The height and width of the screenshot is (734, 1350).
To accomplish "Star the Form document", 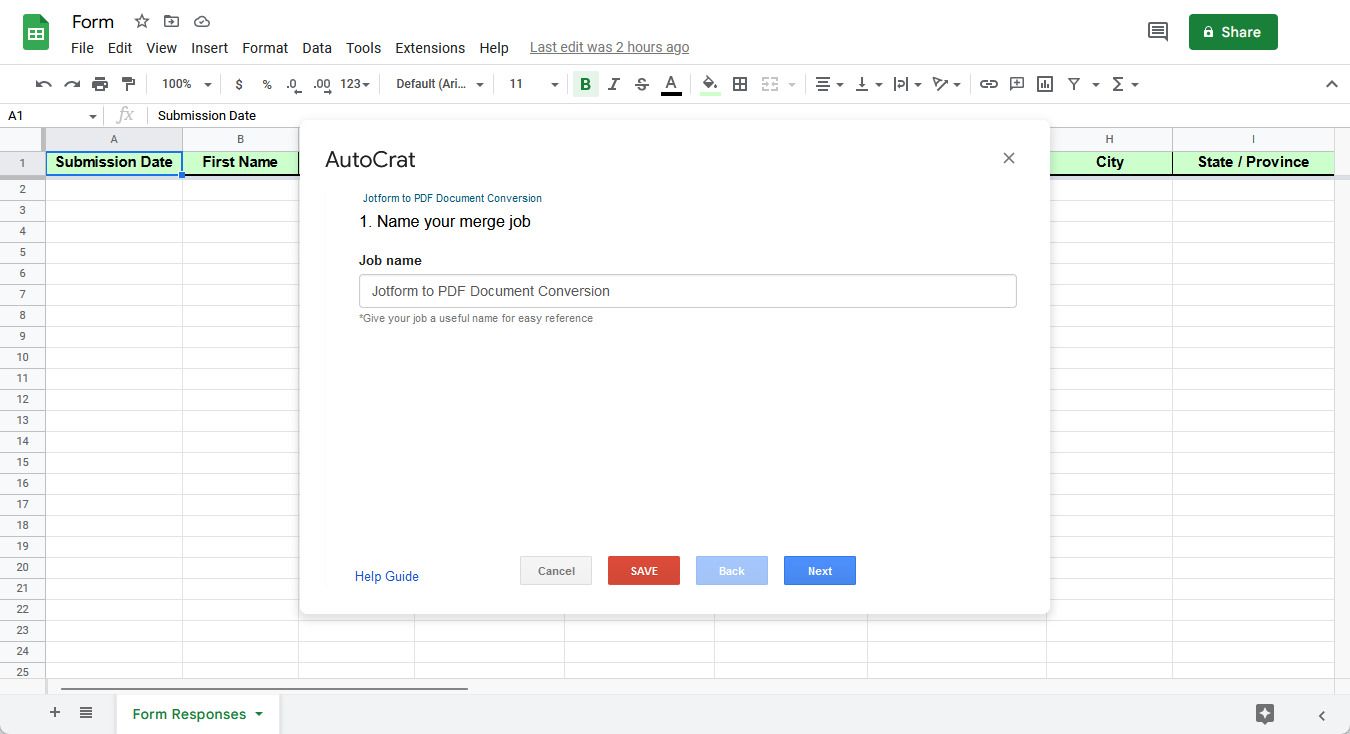I will 142,21.
